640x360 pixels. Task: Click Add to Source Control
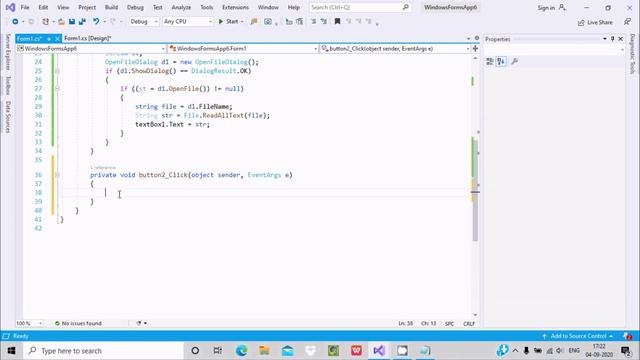pos(578,336)
